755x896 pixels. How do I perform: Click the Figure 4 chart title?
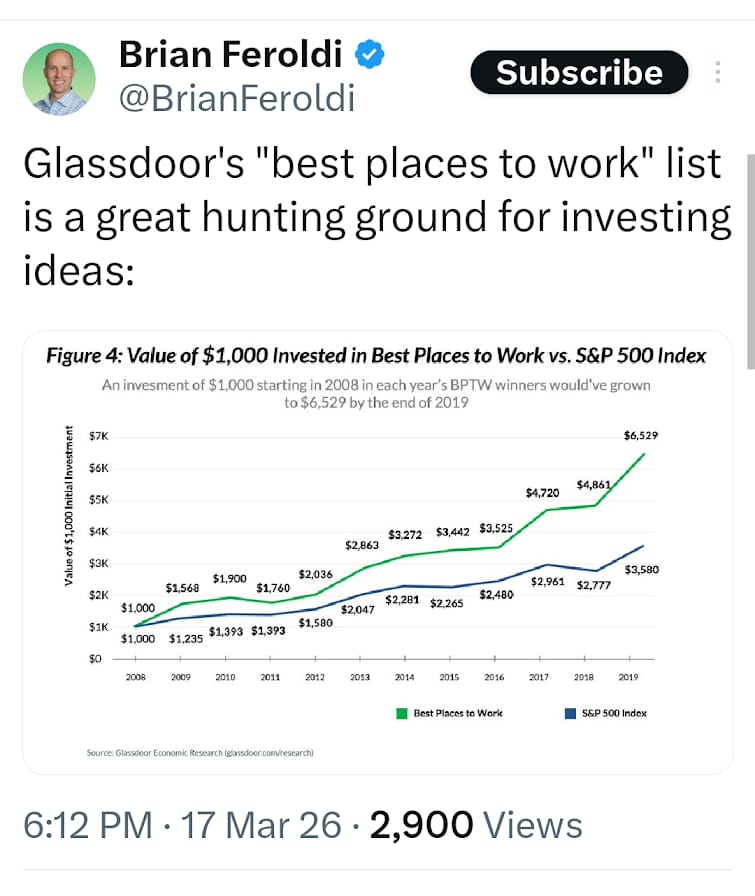click(377, 356)
